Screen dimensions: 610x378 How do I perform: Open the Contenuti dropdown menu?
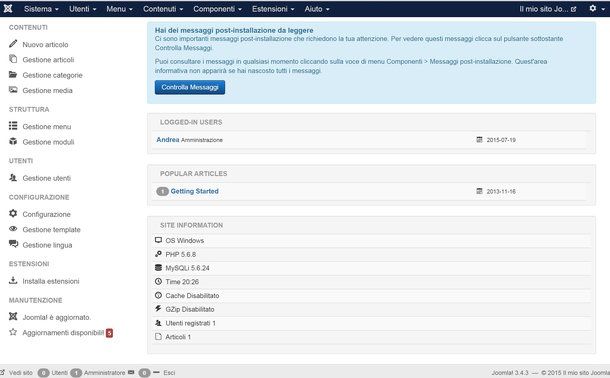click(x=163, y=9)
